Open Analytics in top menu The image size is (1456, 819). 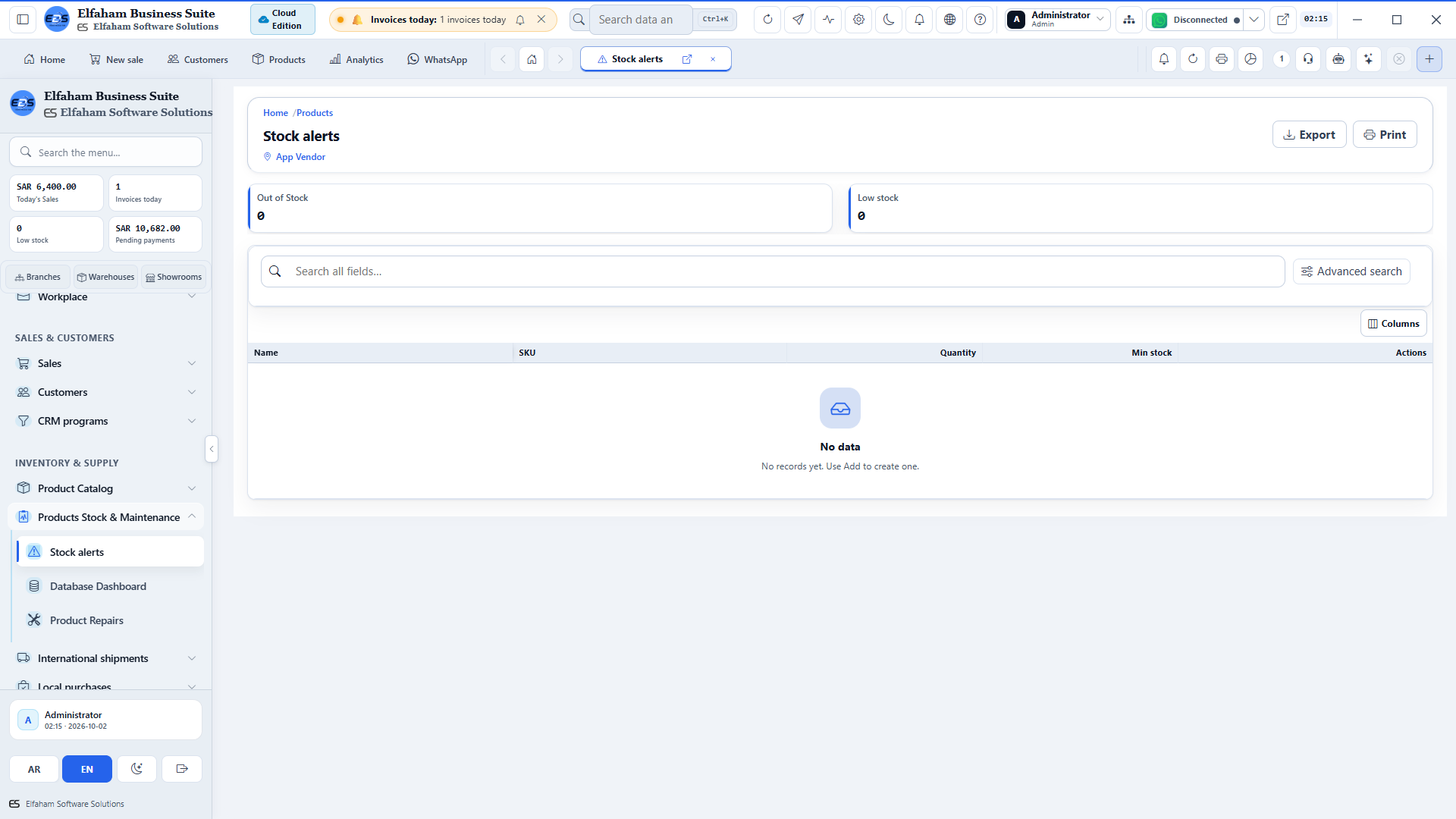coord(356,59)
